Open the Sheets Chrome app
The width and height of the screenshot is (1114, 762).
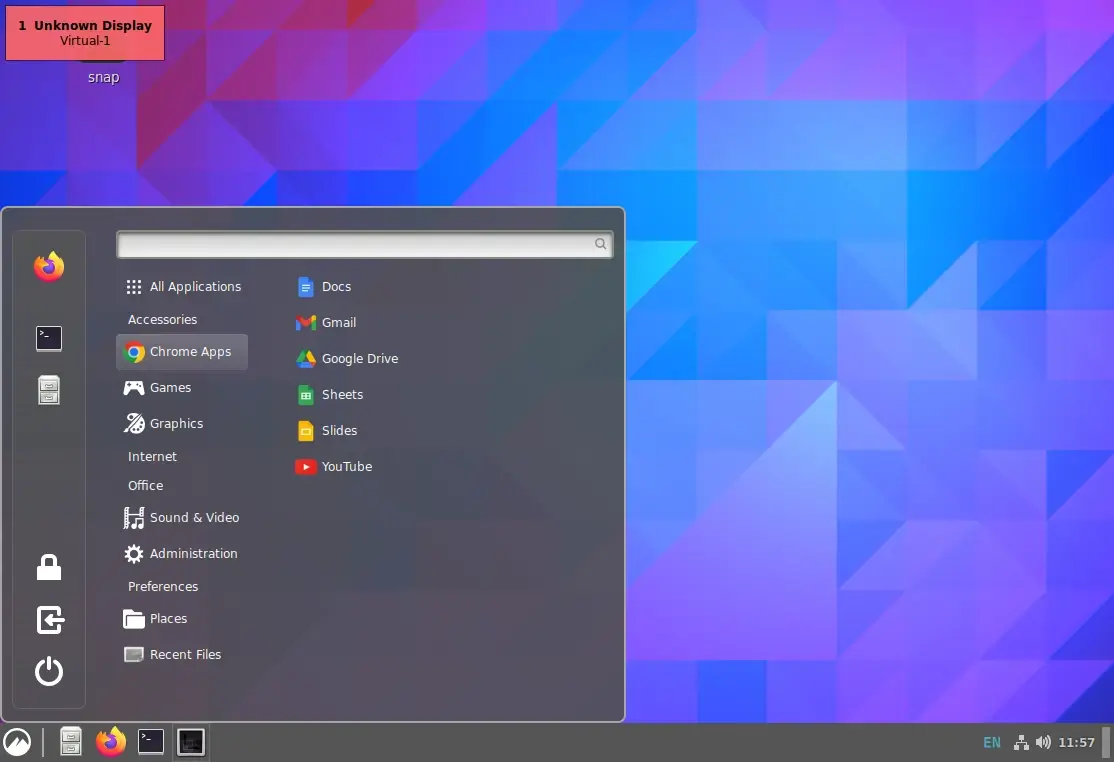330,395
